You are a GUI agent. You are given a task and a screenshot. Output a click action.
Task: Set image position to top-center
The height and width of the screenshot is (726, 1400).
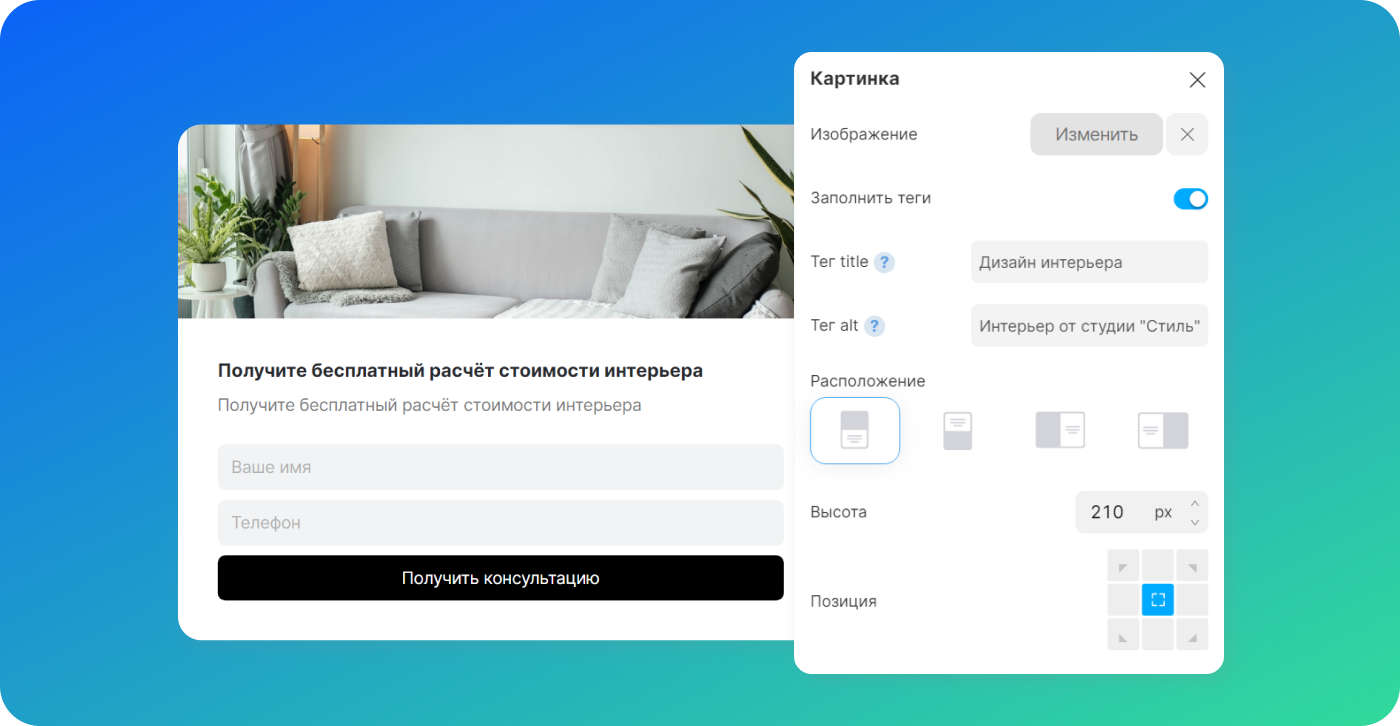(x=1158, y=565)
